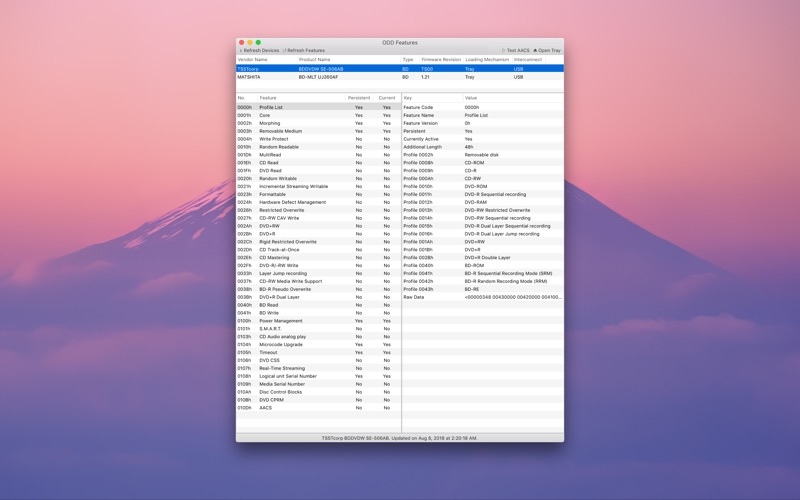Select the Rigid Restricted Overwrite row

tap(318, 242)
